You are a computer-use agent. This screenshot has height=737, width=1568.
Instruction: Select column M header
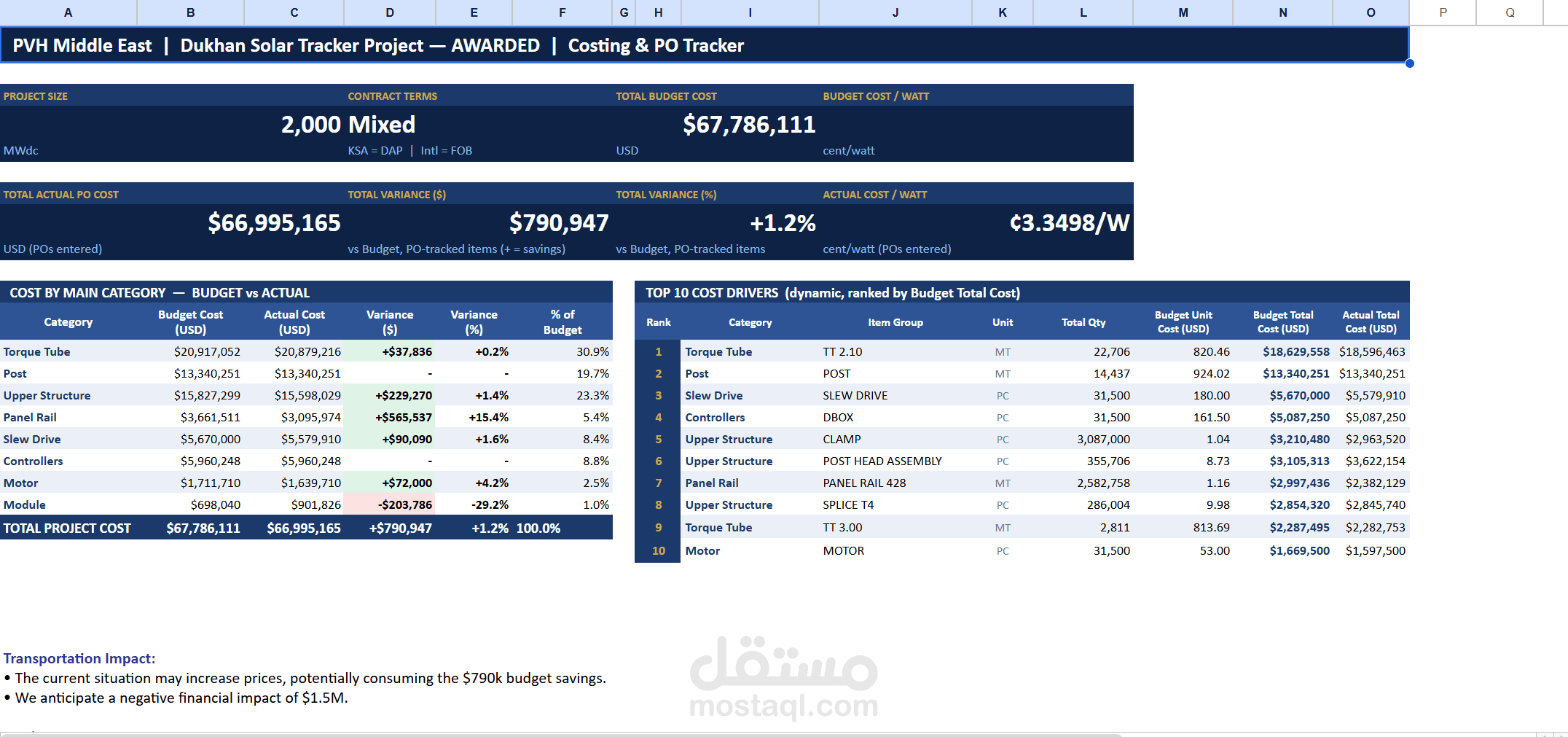[1183, 12]
